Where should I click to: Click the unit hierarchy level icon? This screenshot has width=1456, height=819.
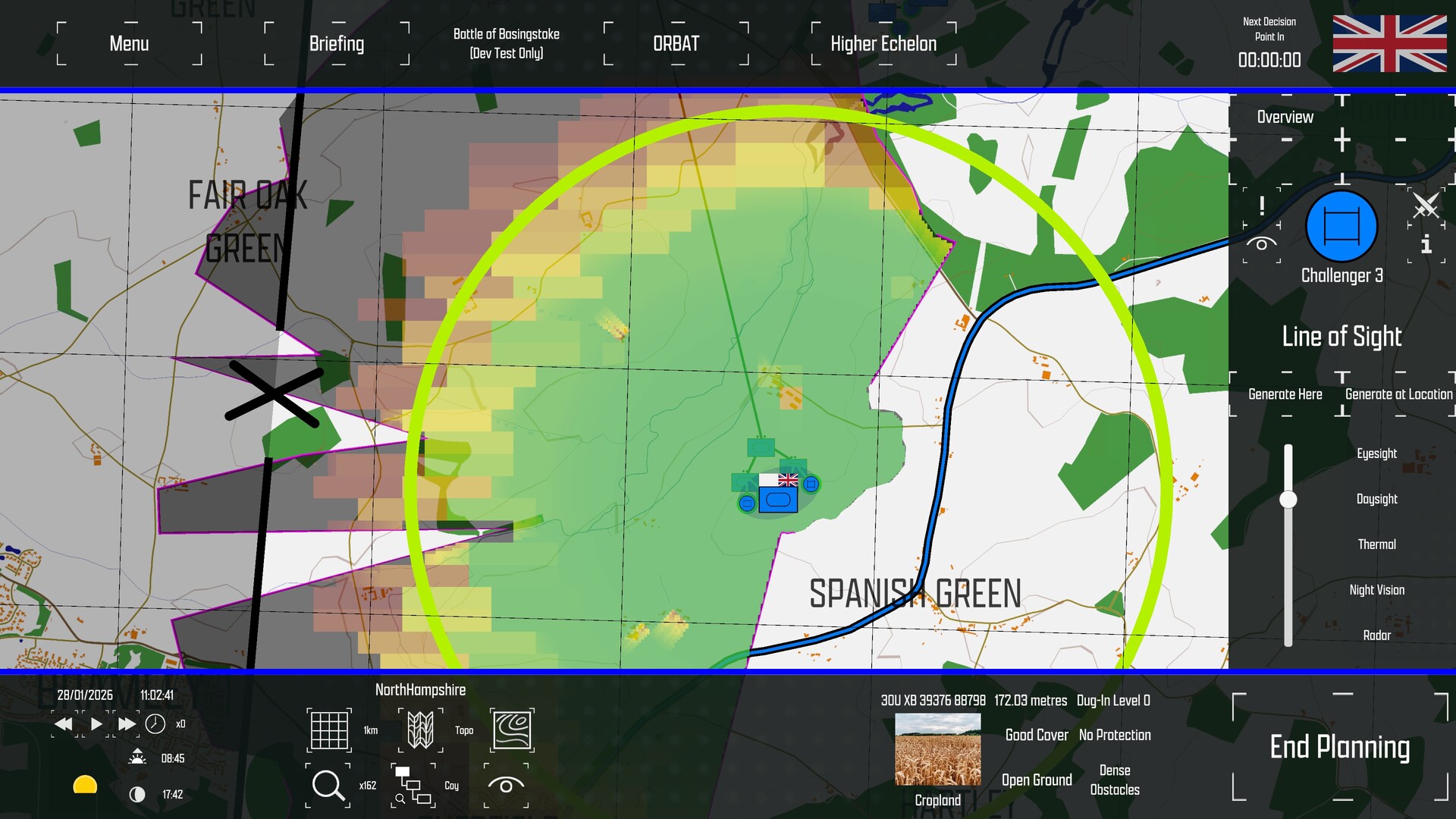coord(413,785)
